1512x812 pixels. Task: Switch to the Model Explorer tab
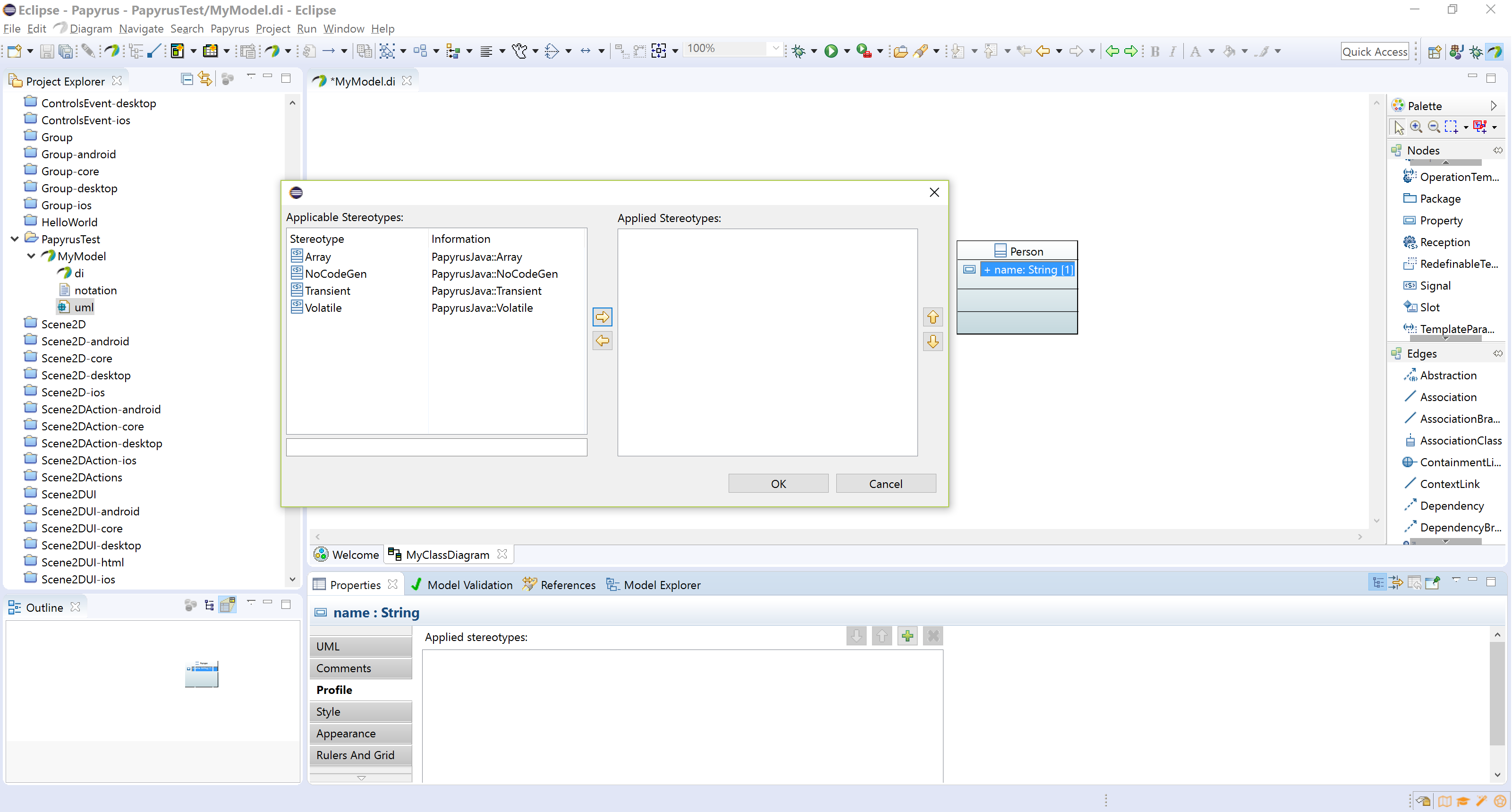653,585
